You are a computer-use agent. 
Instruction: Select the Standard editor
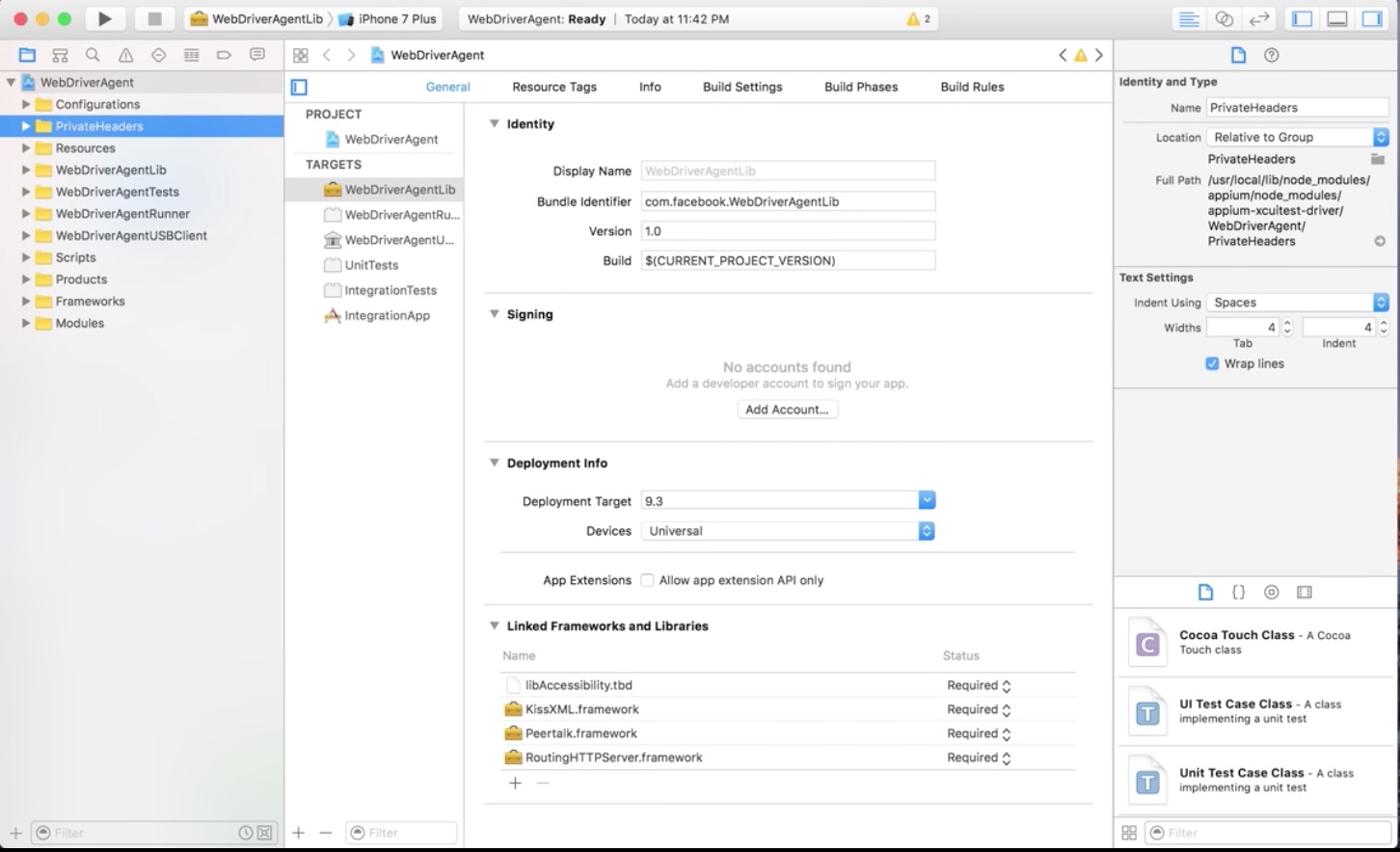click(x=1190, y=18)
